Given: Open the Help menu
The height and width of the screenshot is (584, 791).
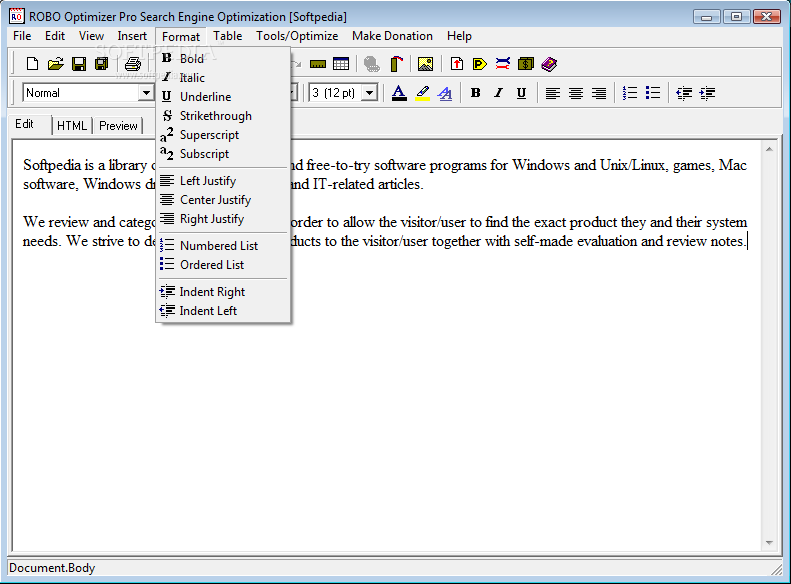Looking at the screenshot, I should pyautogui.click(x=459, y=36).
